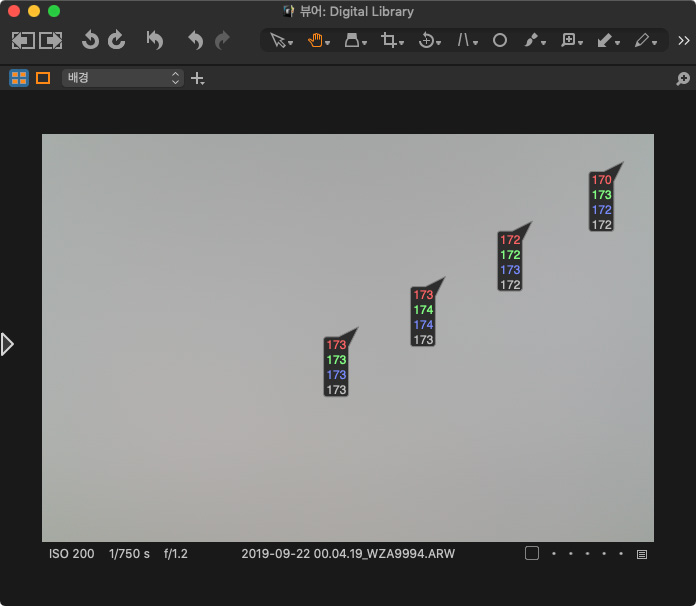Toggle the color tag square checkbox
Screen dimensions: 696x606
tap(532, 553)
